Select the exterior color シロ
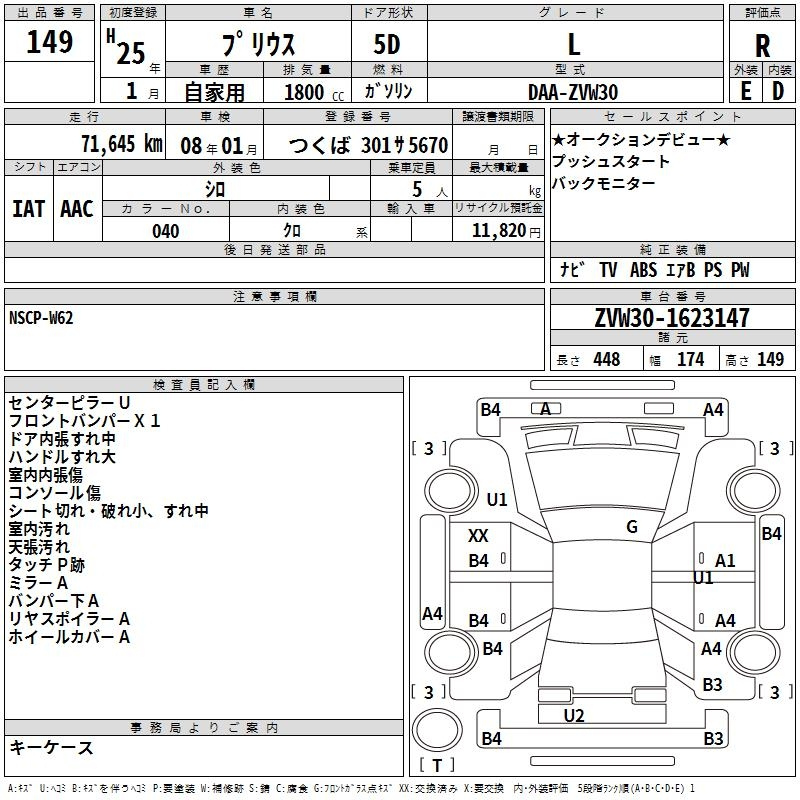This screenshot has height=800, width=800. click(215, 189)
